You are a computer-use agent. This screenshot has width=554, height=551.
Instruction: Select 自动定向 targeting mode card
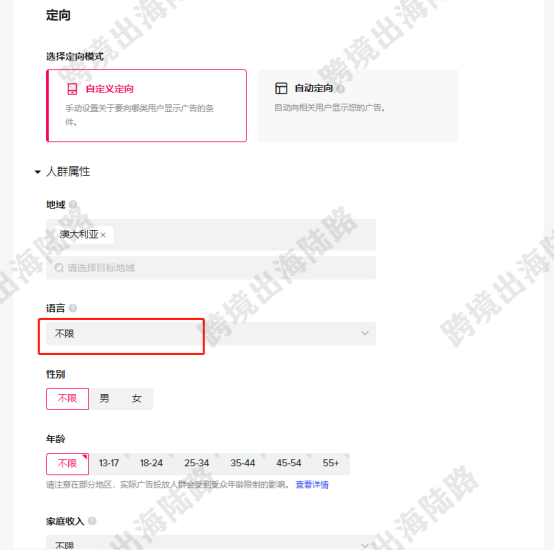point(358,106)
